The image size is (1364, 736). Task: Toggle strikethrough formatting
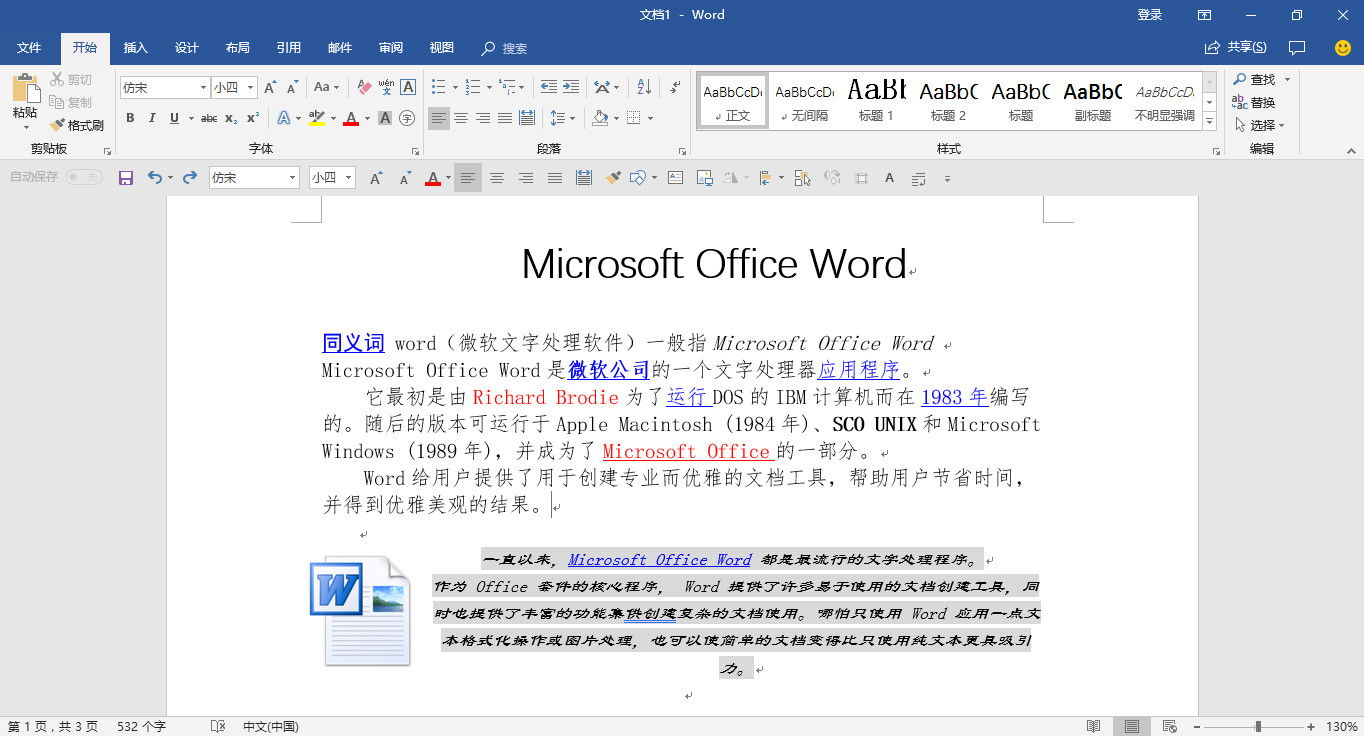[x=208, y=118]
